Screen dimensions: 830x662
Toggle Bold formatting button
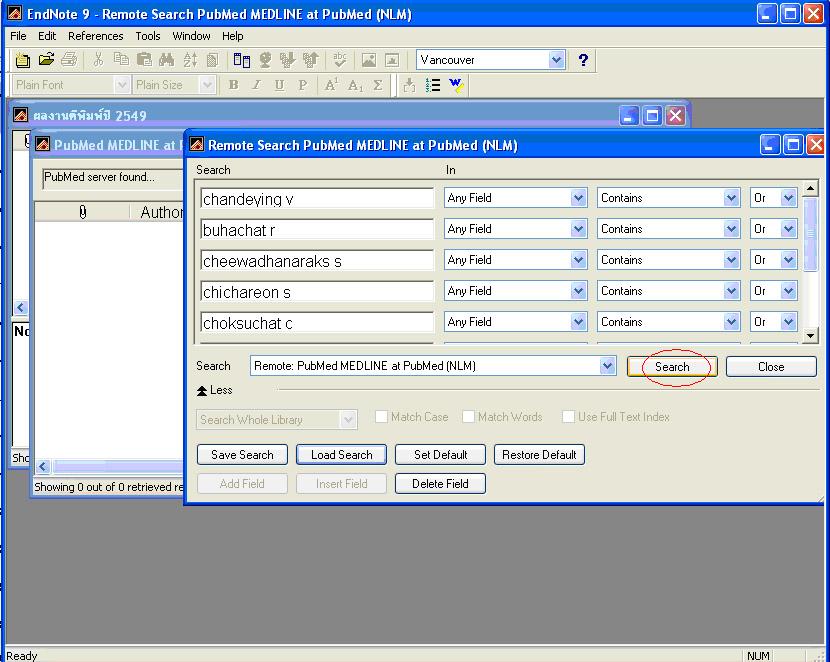click(x=233, y=85)
